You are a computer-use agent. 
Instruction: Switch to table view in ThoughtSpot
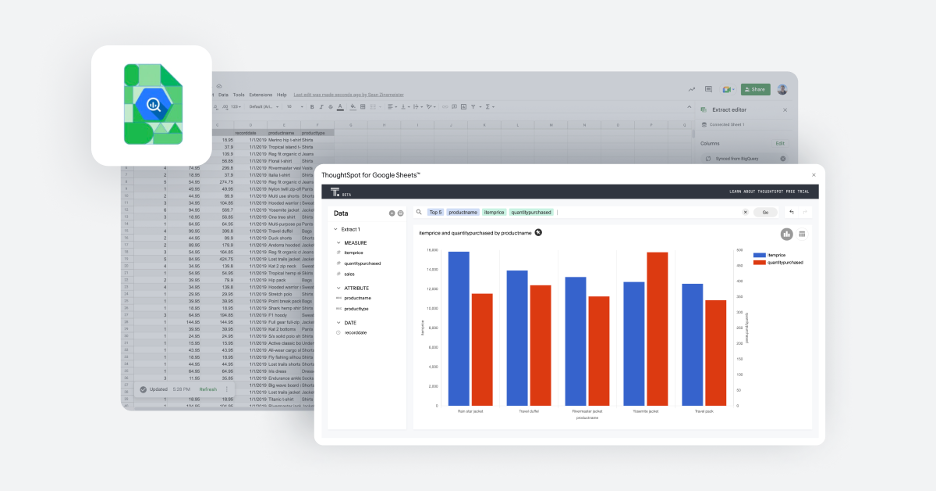point(802,234)
